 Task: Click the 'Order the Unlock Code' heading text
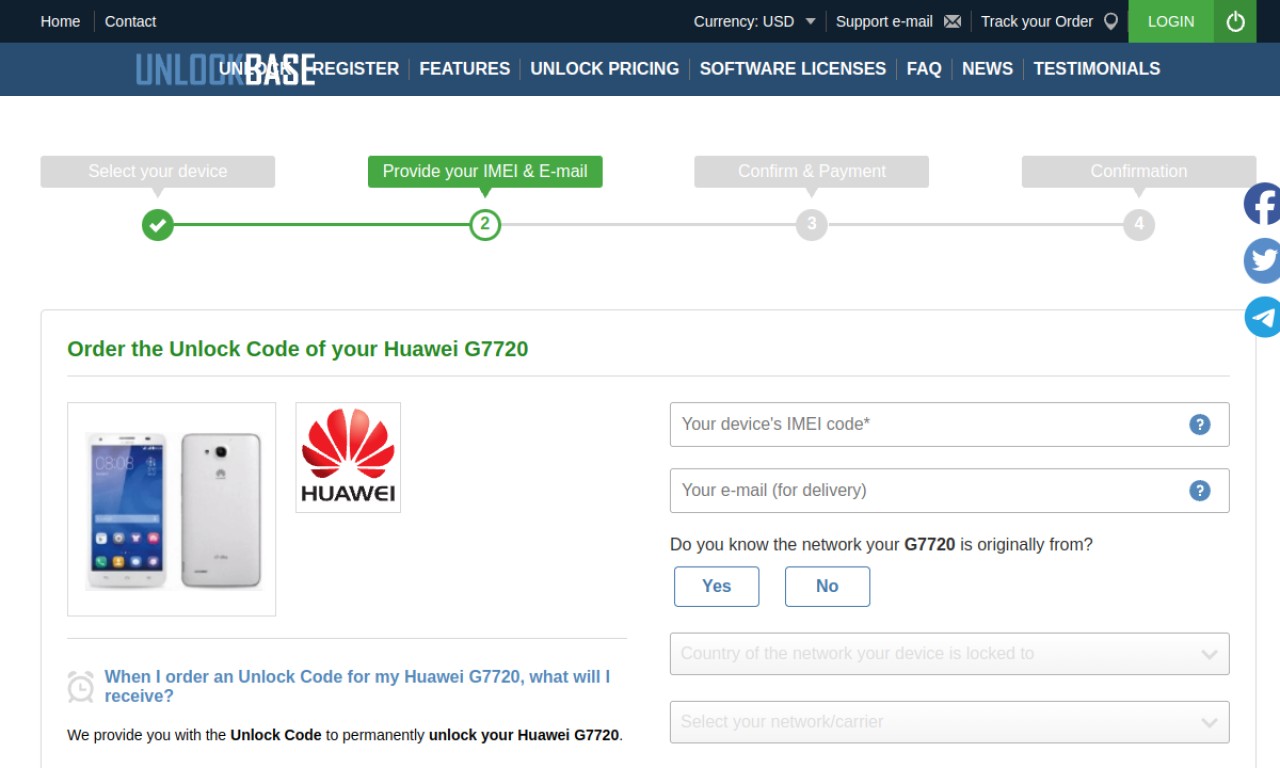click(x=297, y=349)
